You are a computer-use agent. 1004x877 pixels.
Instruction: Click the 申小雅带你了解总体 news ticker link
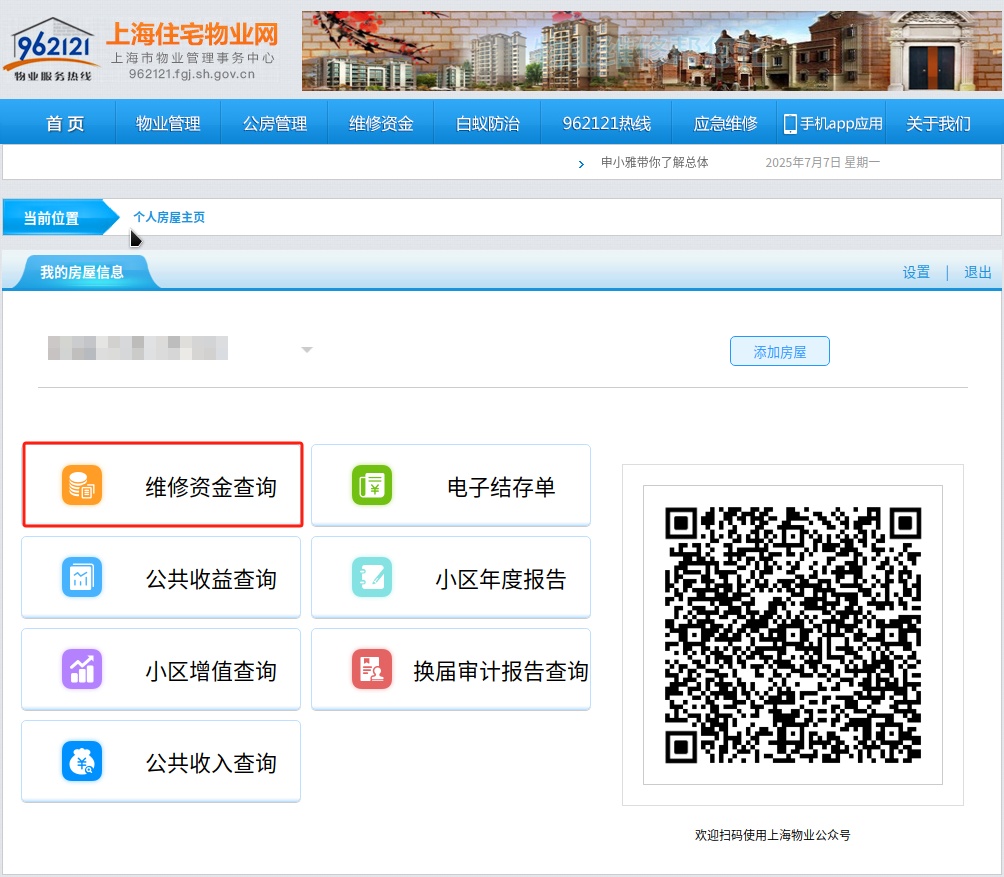[654, 162]
